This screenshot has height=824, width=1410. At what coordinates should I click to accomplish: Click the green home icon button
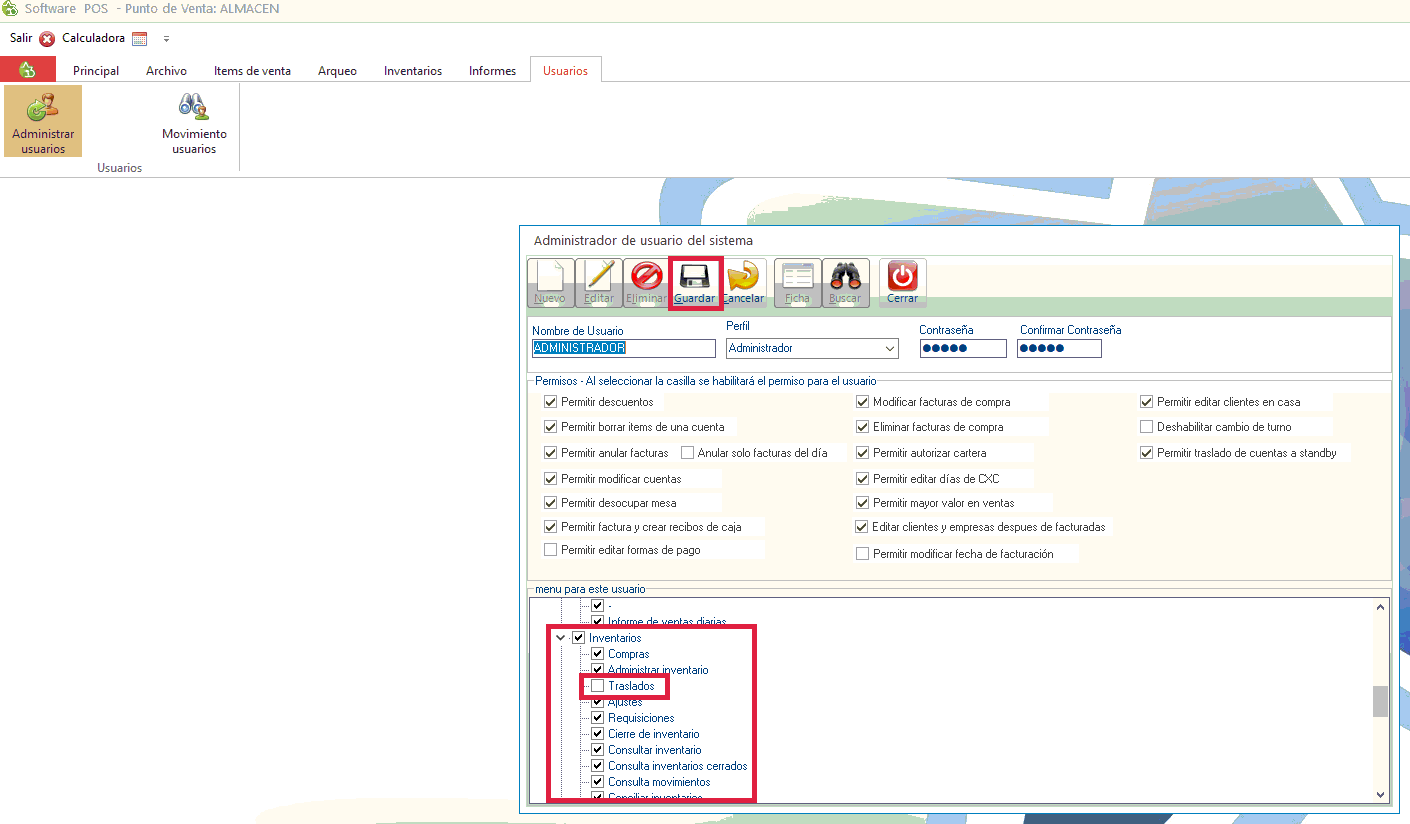(x=27, y=70)
